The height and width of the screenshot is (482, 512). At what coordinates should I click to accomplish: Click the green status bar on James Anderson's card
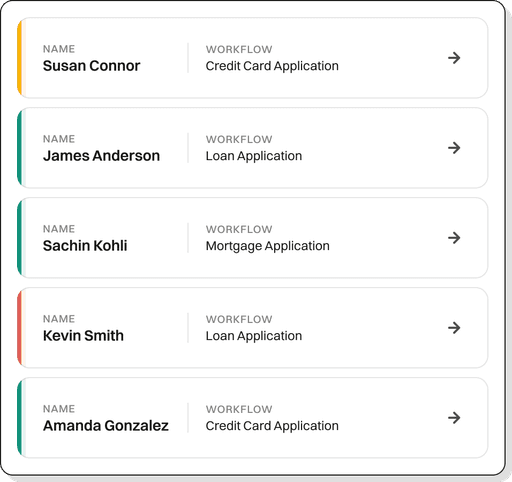pos(20,148)
